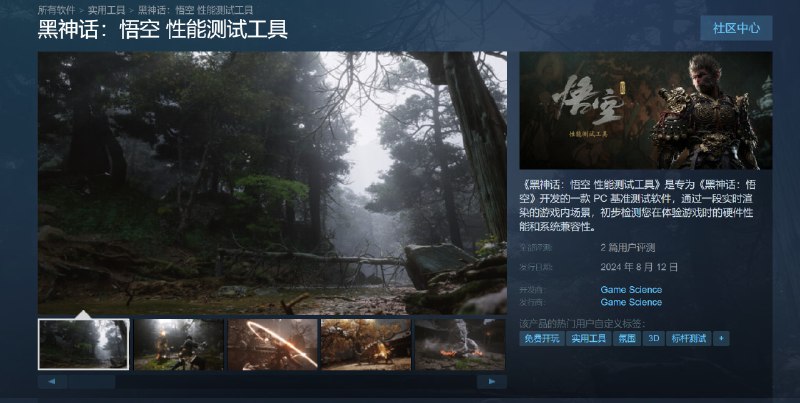Click the left arrow of thumbnail strip
This screenshot has height=403, width=800.
[52, 382]
